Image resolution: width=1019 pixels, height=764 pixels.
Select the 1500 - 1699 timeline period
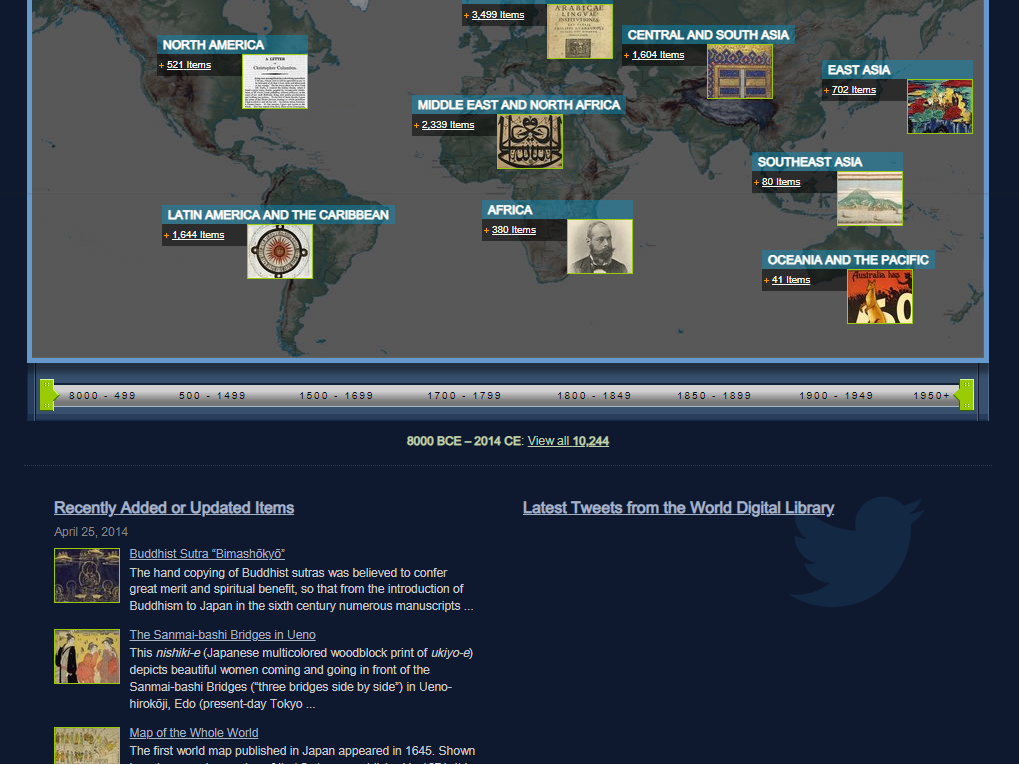pos(336,396)
